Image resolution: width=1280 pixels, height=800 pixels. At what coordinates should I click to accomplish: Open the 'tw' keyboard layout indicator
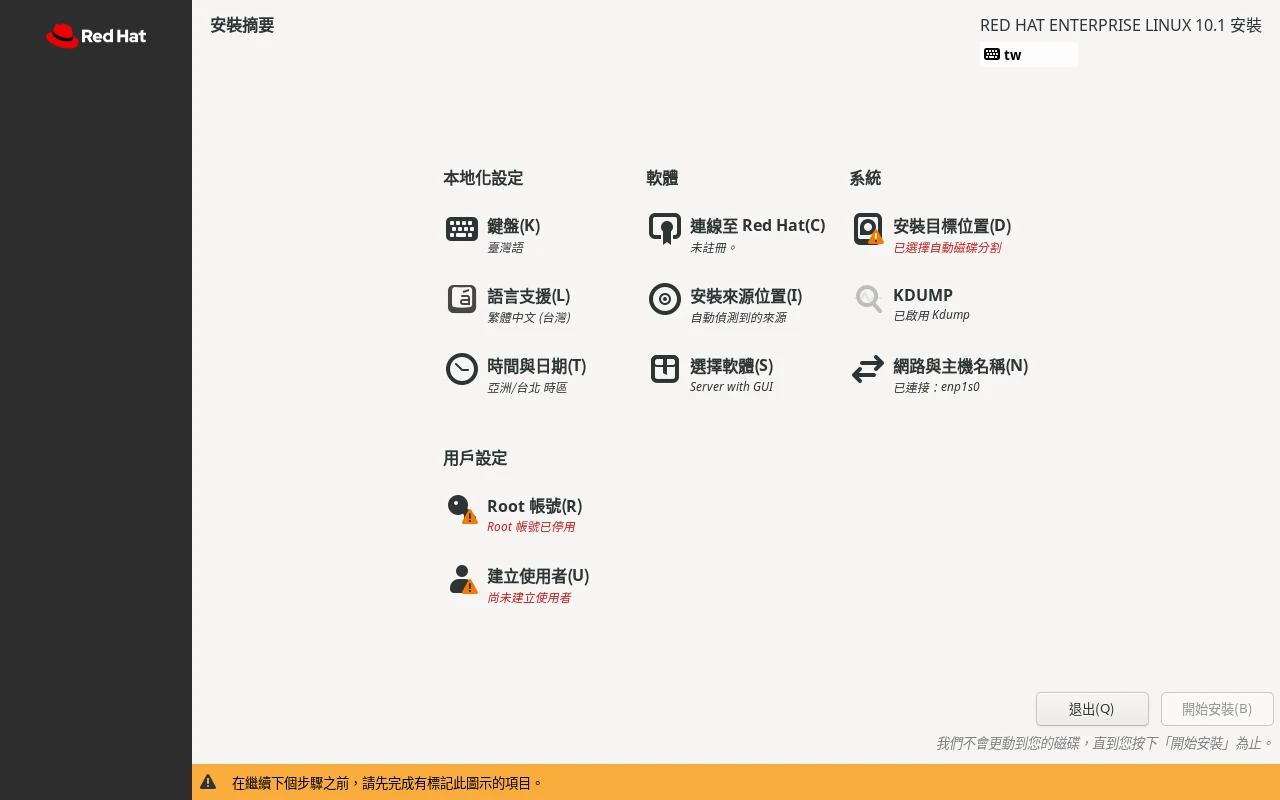click(x=1029, y=54)
